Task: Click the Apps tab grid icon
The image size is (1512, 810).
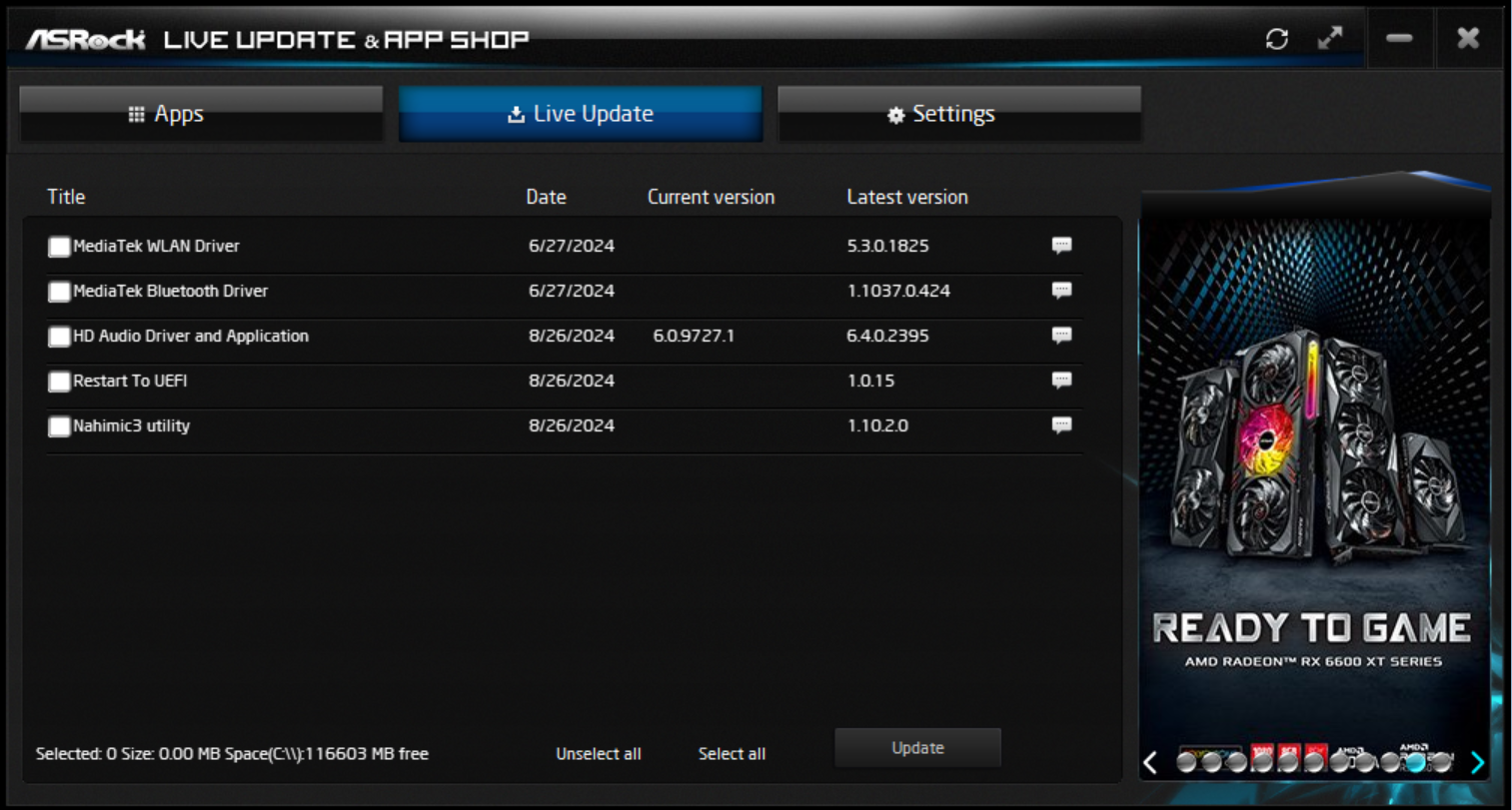Action: [138, 113]
